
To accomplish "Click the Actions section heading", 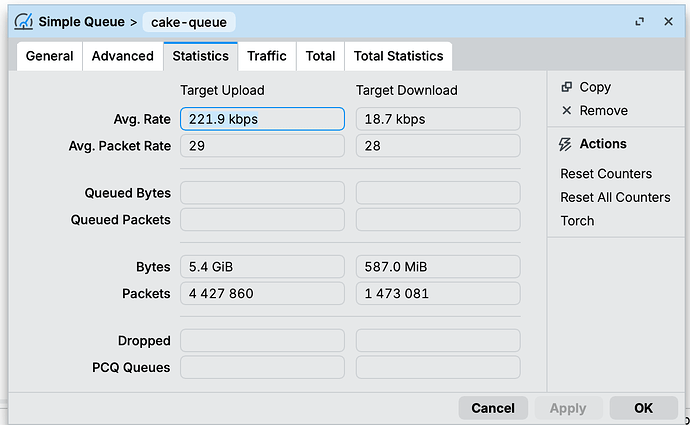I will [x=603, y=144].
